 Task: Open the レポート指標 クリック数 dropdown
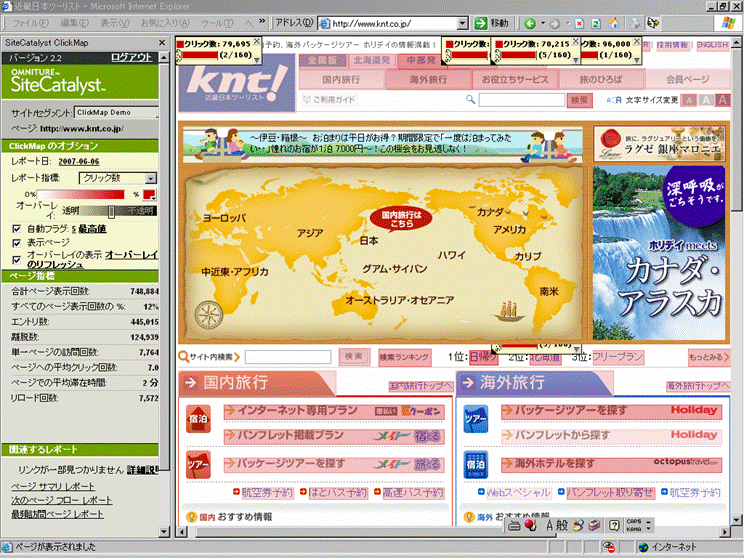(150, 177)
